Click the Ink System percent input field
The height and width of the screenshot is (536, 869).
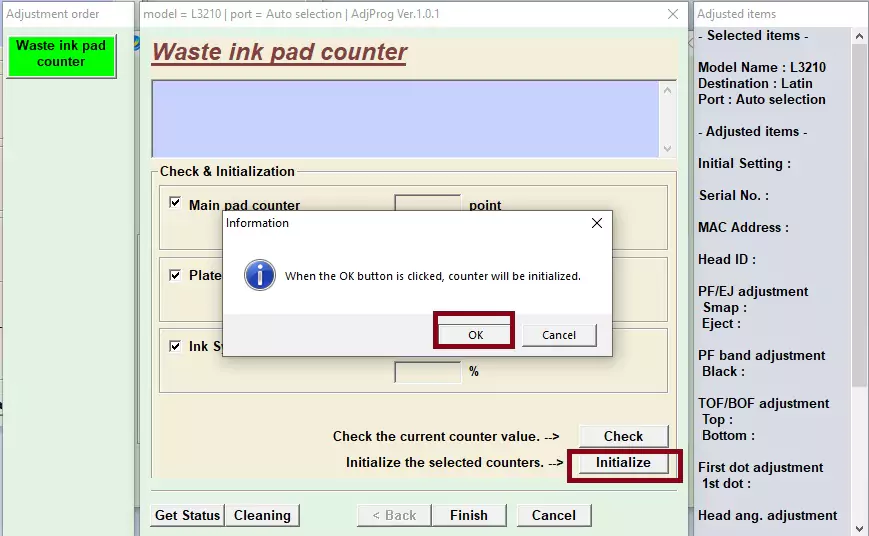427,372
